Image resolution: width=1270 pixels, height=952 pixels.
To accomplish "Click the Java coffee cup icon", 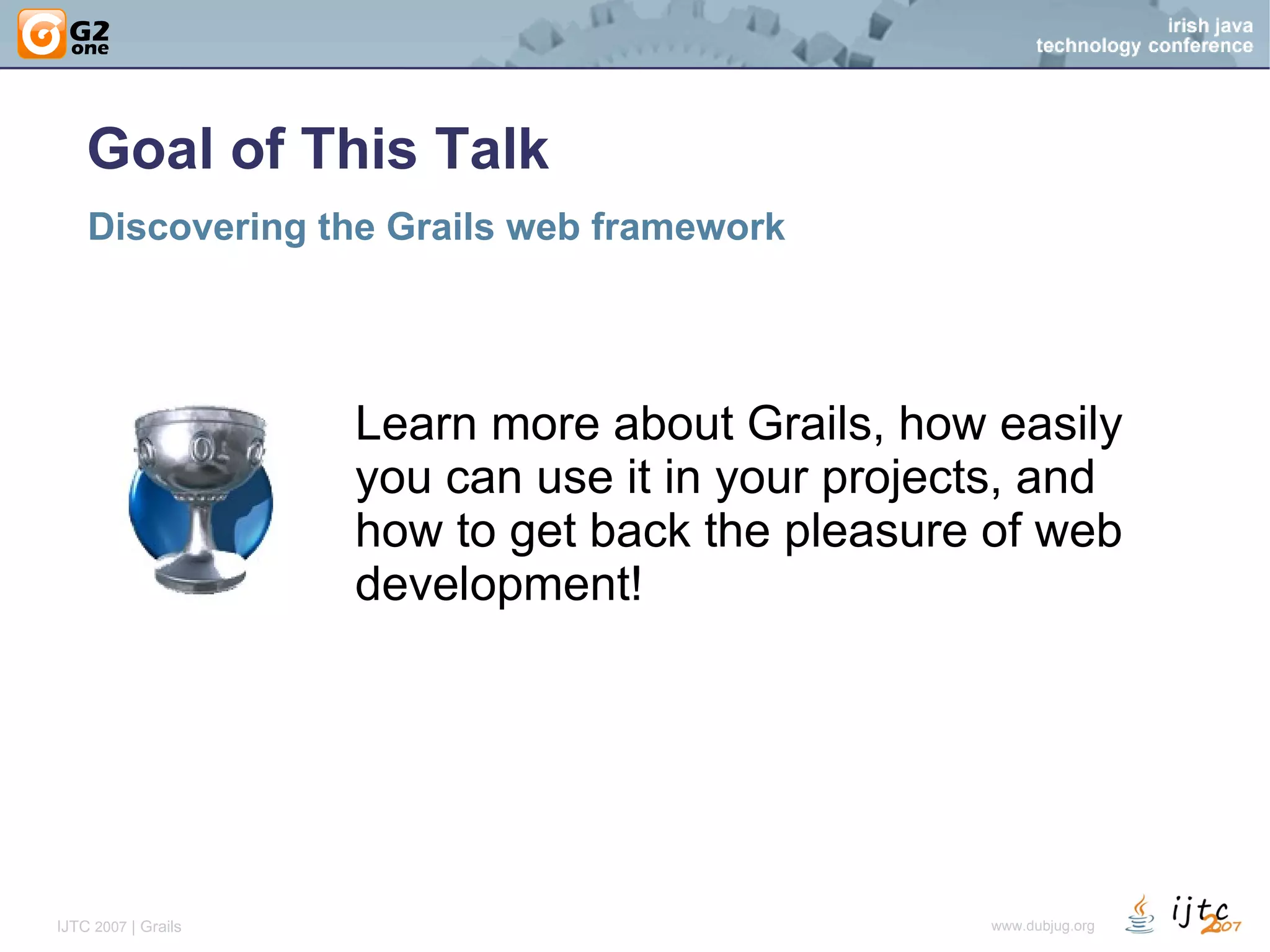I will (1140, 915).
